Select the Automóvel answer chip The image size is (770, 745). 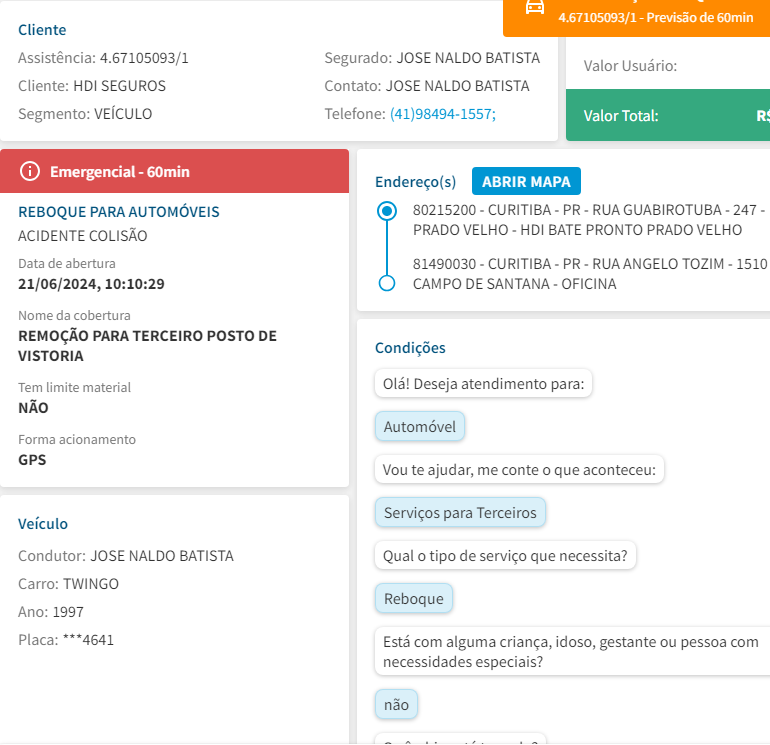420,426
